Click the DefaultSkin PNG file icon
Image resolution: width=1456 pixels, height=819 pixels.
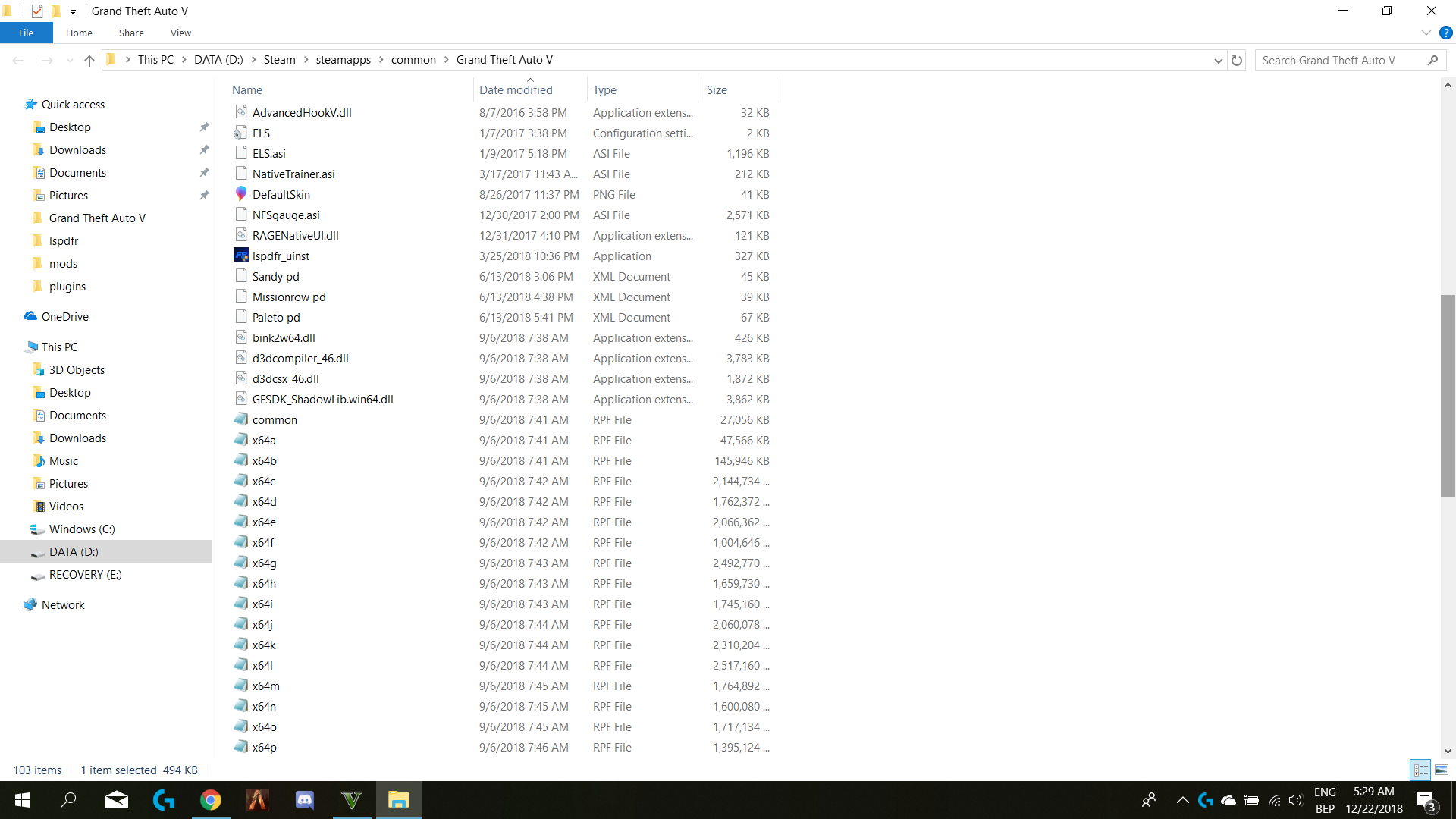pyautogui.click(x=241, y=194)
